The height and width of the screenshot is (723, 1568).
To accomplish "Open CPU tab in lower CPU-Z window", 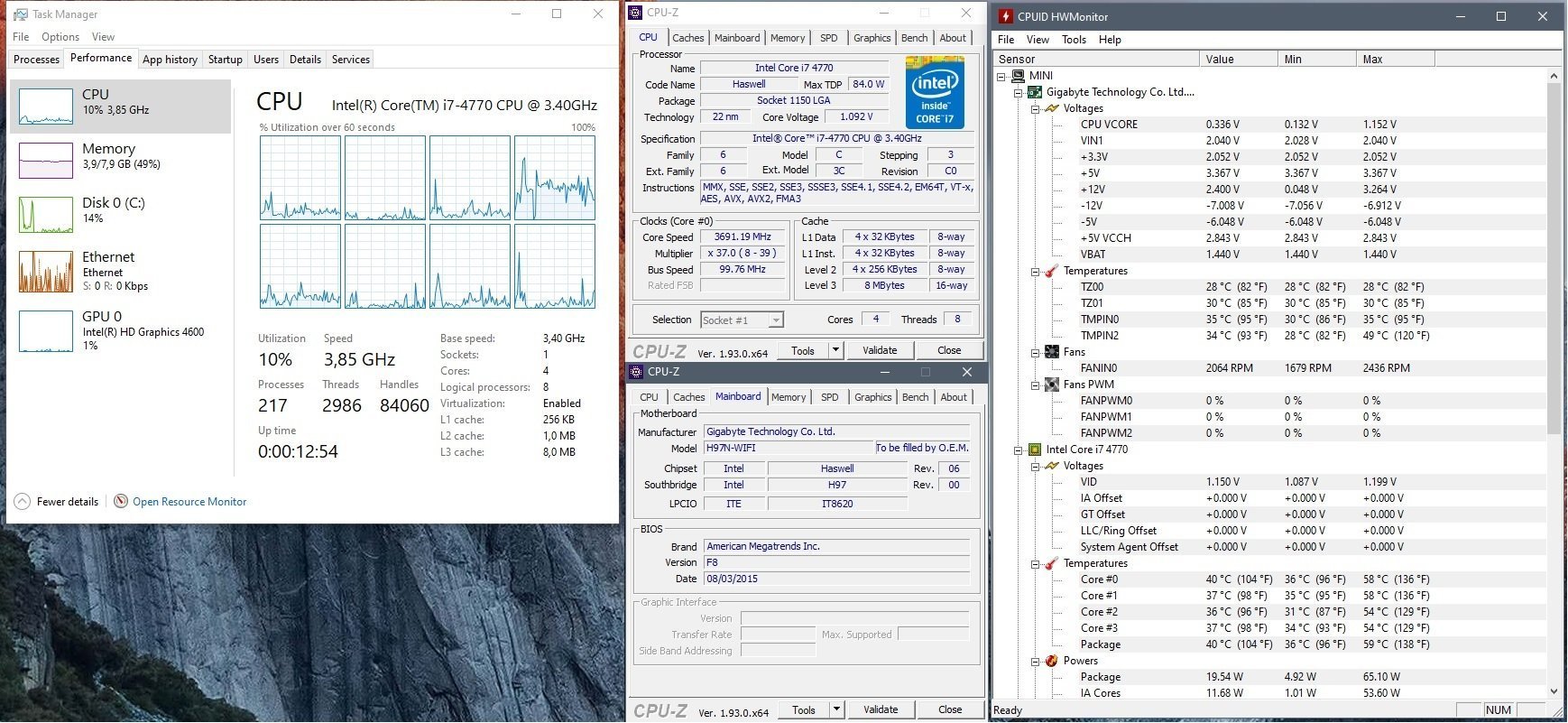I will 649,397.
